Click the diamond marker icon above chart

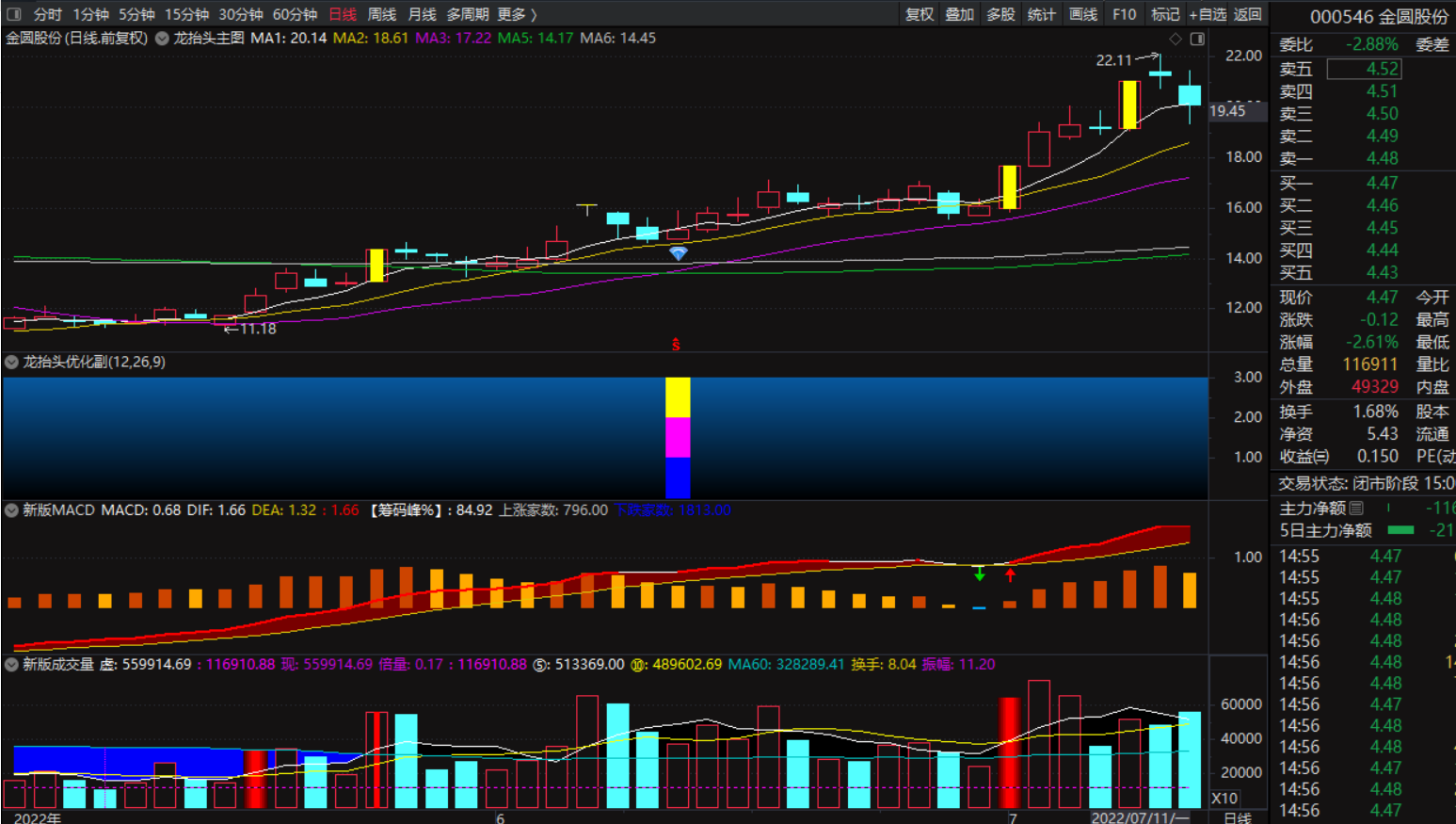[1175, 39]
